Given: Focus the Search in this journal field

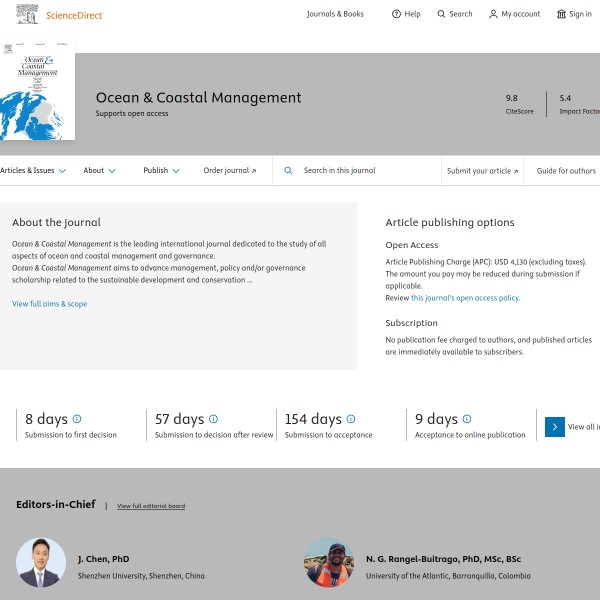Looking at the screenshot, I should pyautogui.click(x=365, y=171).
